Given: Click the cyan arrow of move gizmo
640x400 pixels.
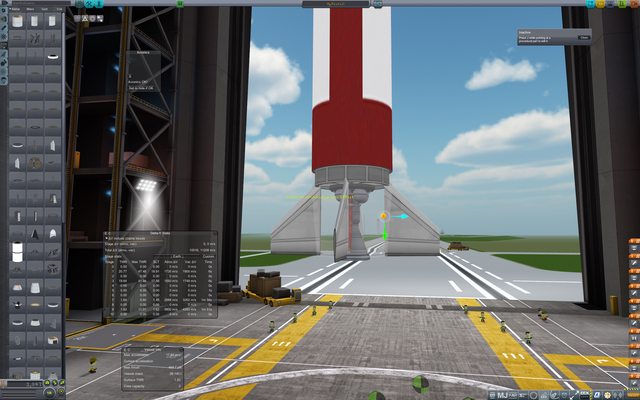Looking at the screenshot, I should point(402,216).
